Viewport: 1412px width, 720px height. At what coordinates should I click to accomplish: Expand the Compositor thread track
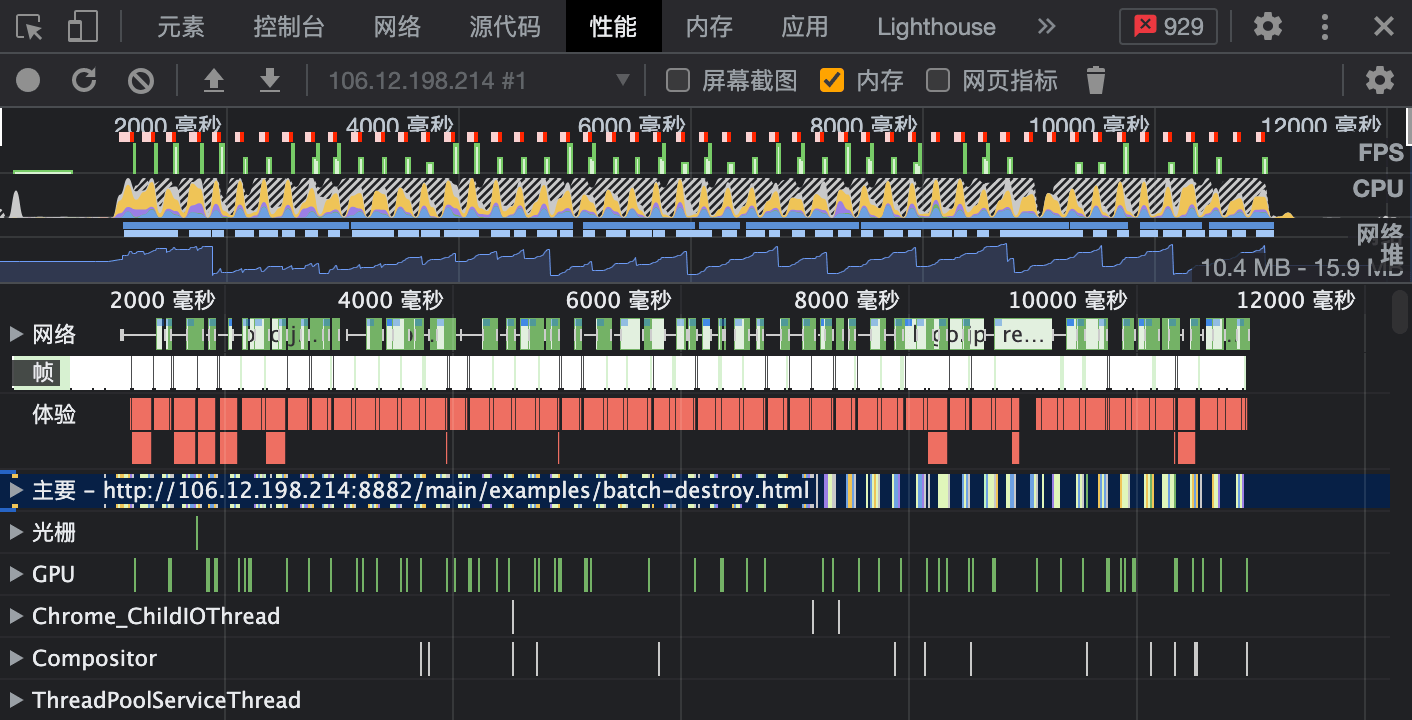(x=16, y=658)
